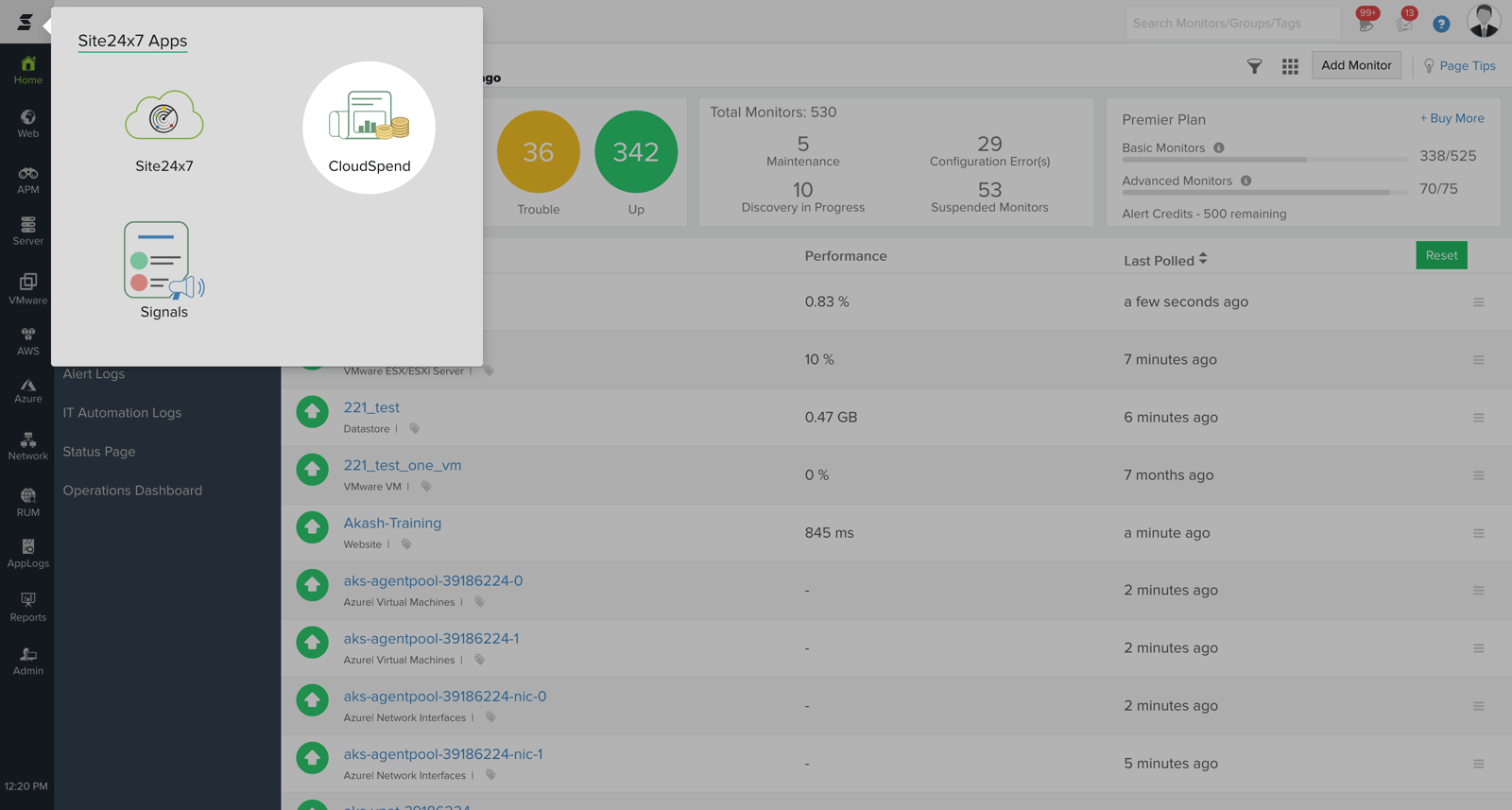Open APM in the sidebar
The width and height of the screenshot is (1512, 810).
click(28, 180)
